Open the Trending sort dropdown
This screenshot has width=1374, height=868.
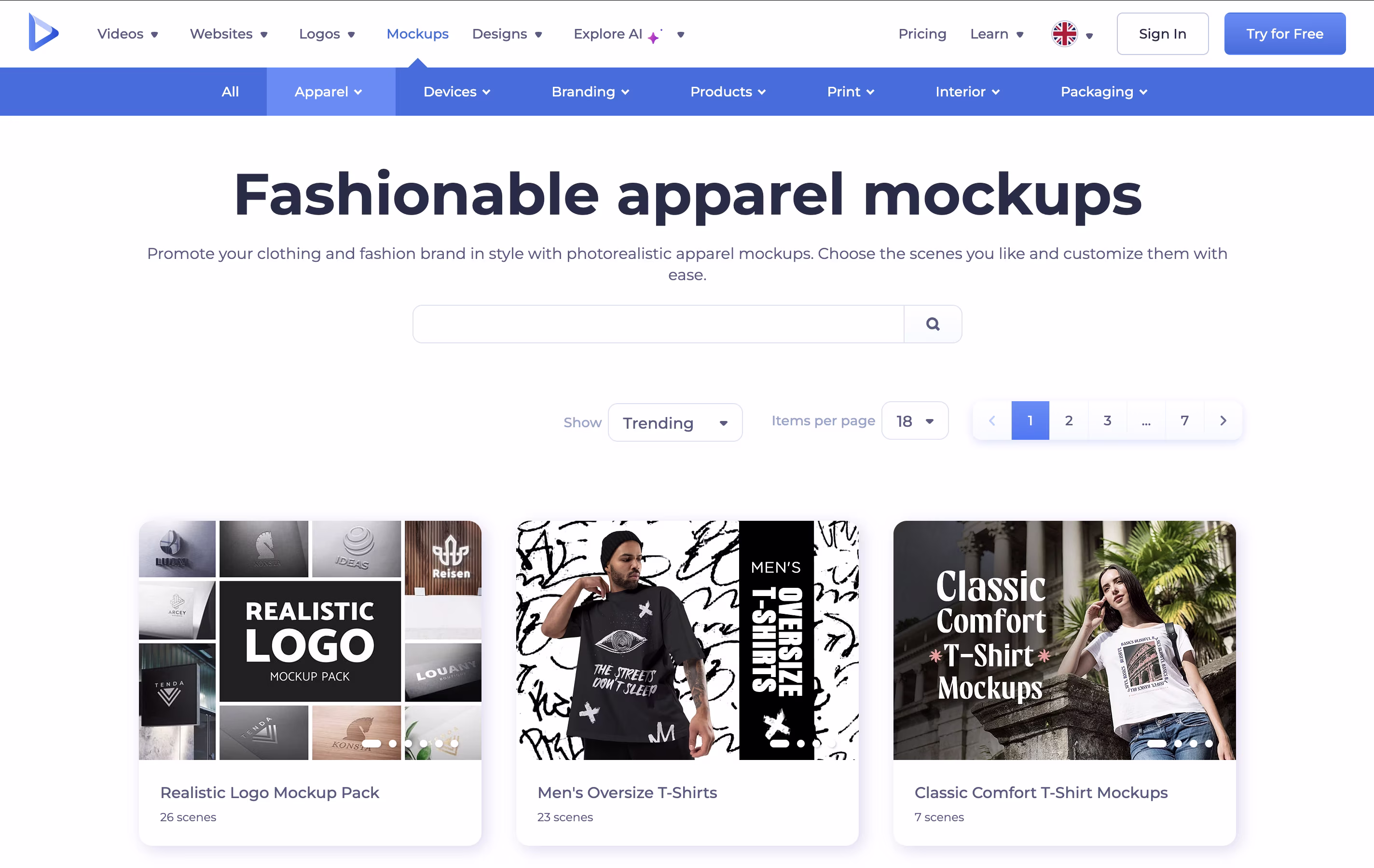tap(675, 422)
